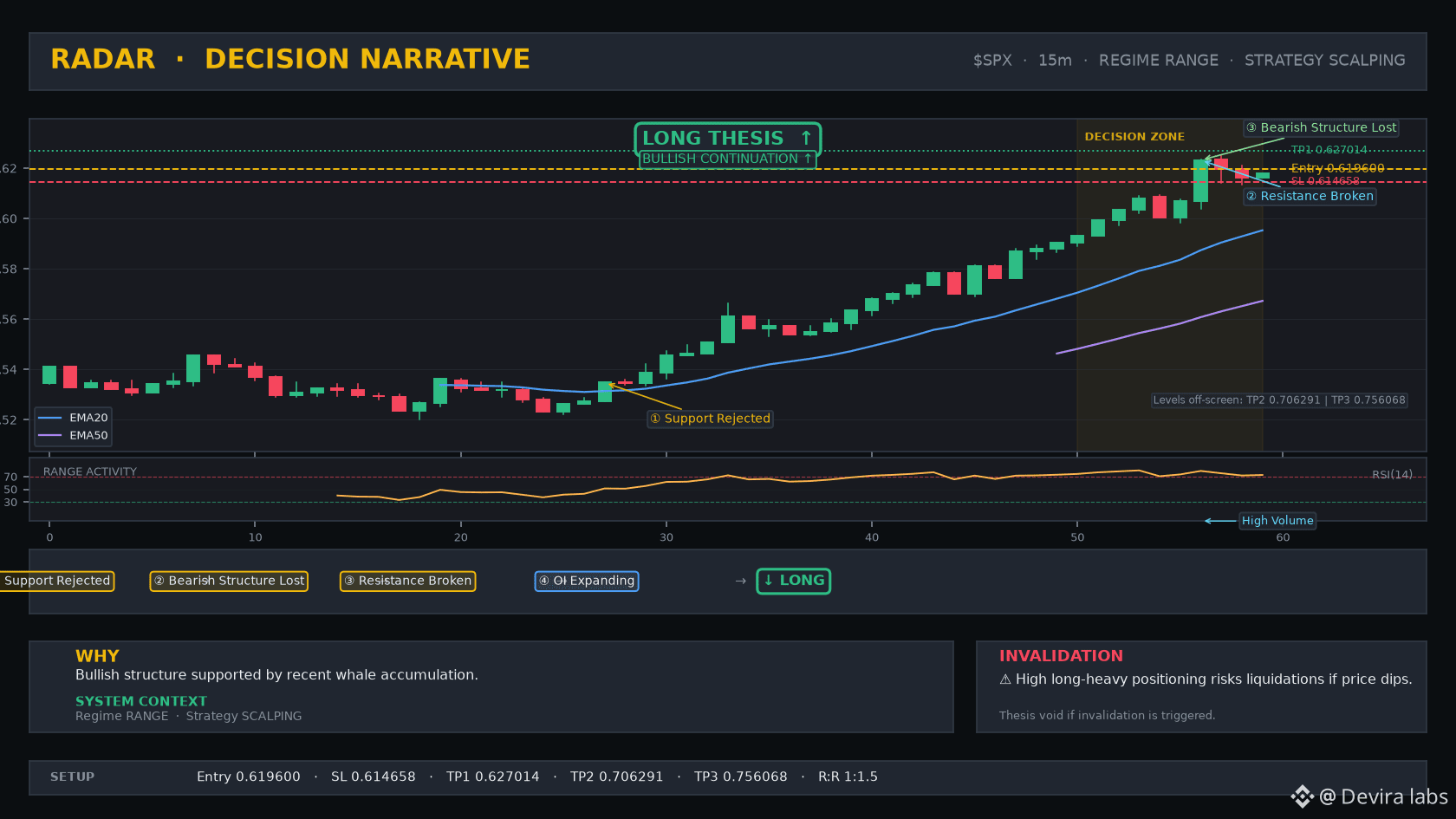The image size is (1456, 819).
Task: Click the R:R 1:1.5 value
Action: (848, 777)
